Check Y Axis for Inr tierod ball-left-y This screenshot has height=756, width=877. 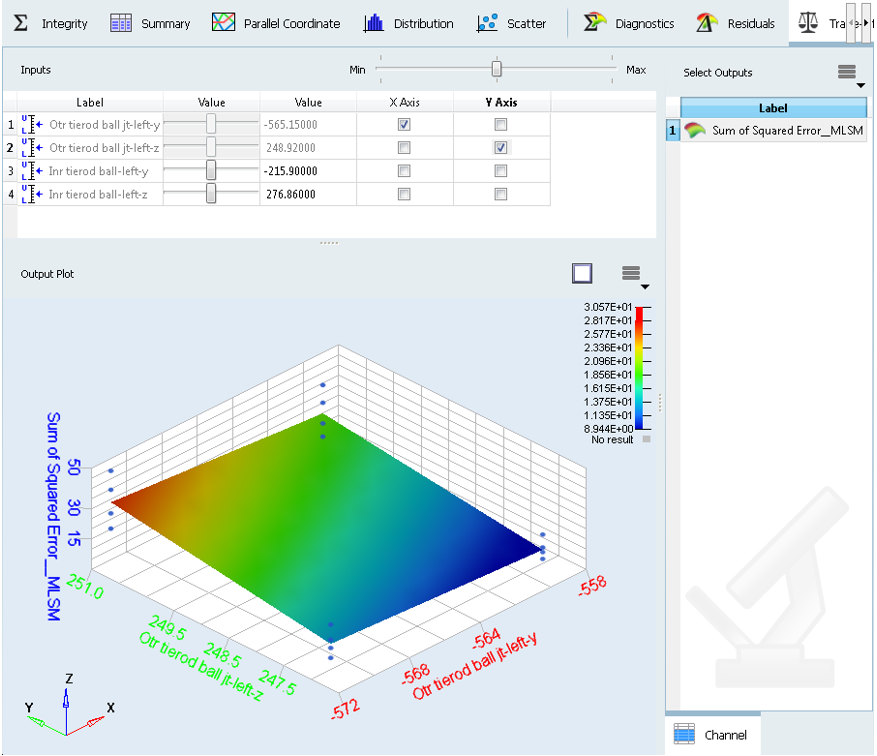[x=501, y=171]
